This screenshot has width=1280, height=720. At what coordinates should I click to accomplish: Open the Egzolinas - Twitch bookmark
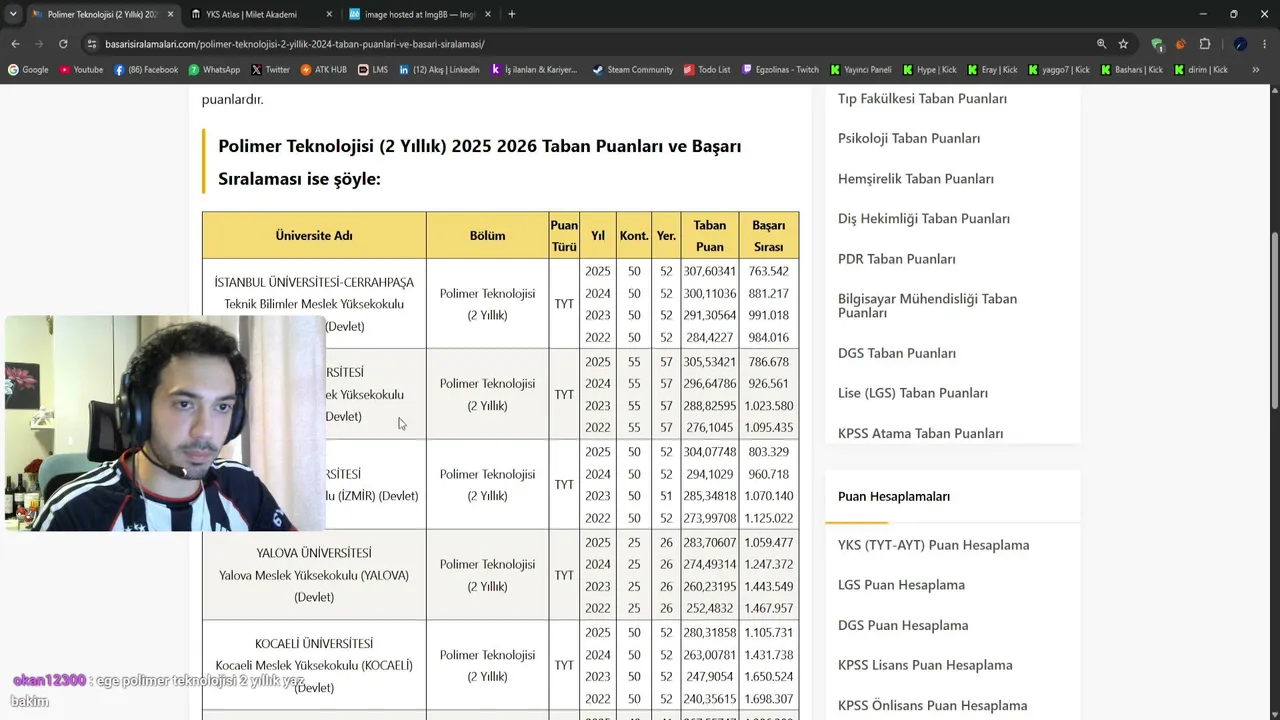point(780,70)
